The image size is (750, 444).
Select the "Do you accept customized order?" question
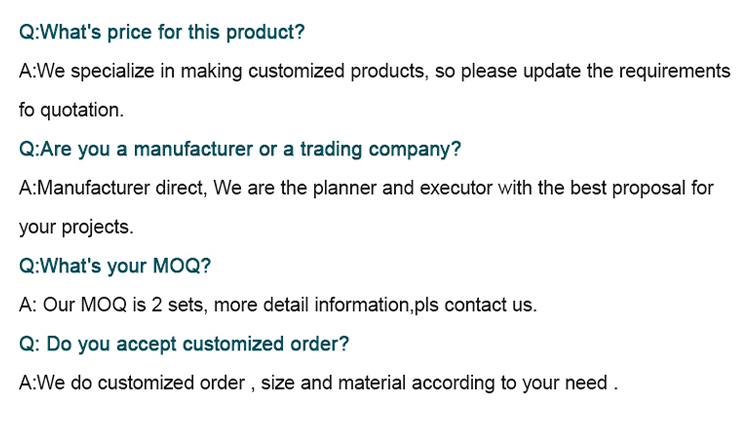pos(184,344)
